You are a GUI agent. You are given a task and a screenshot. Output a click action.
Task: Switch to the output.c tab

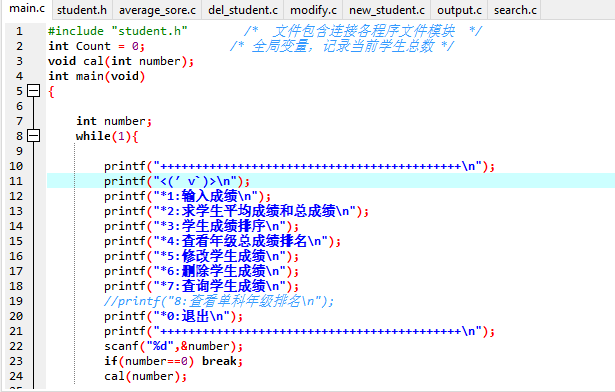(x=459, y=10)
